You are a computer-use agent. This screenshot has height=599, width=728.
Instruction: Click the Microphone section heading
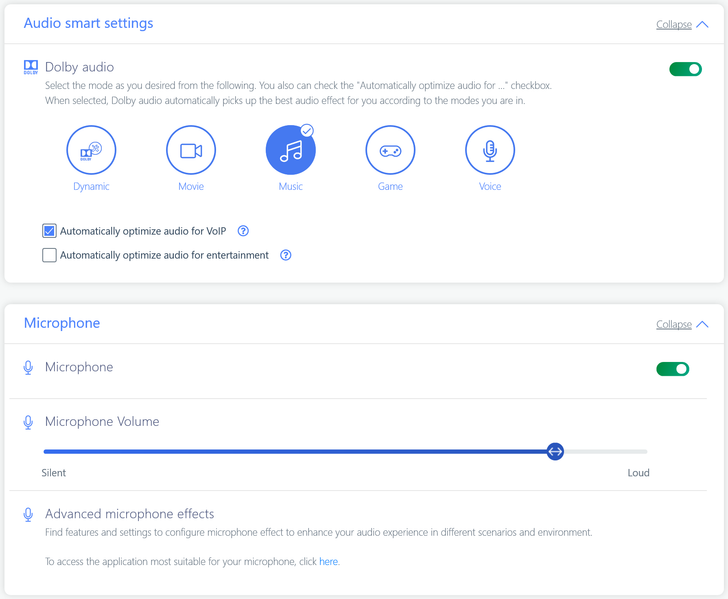[62, 323]
